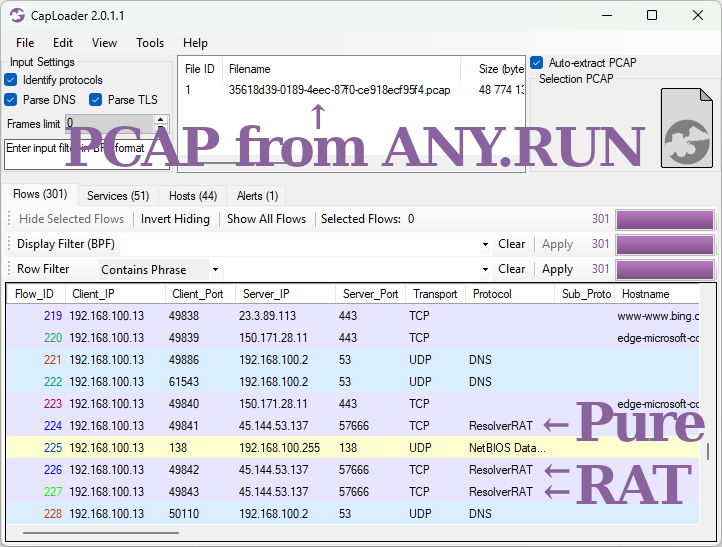
Task: Select flow 223 row
Action: (x=353, y=404)
